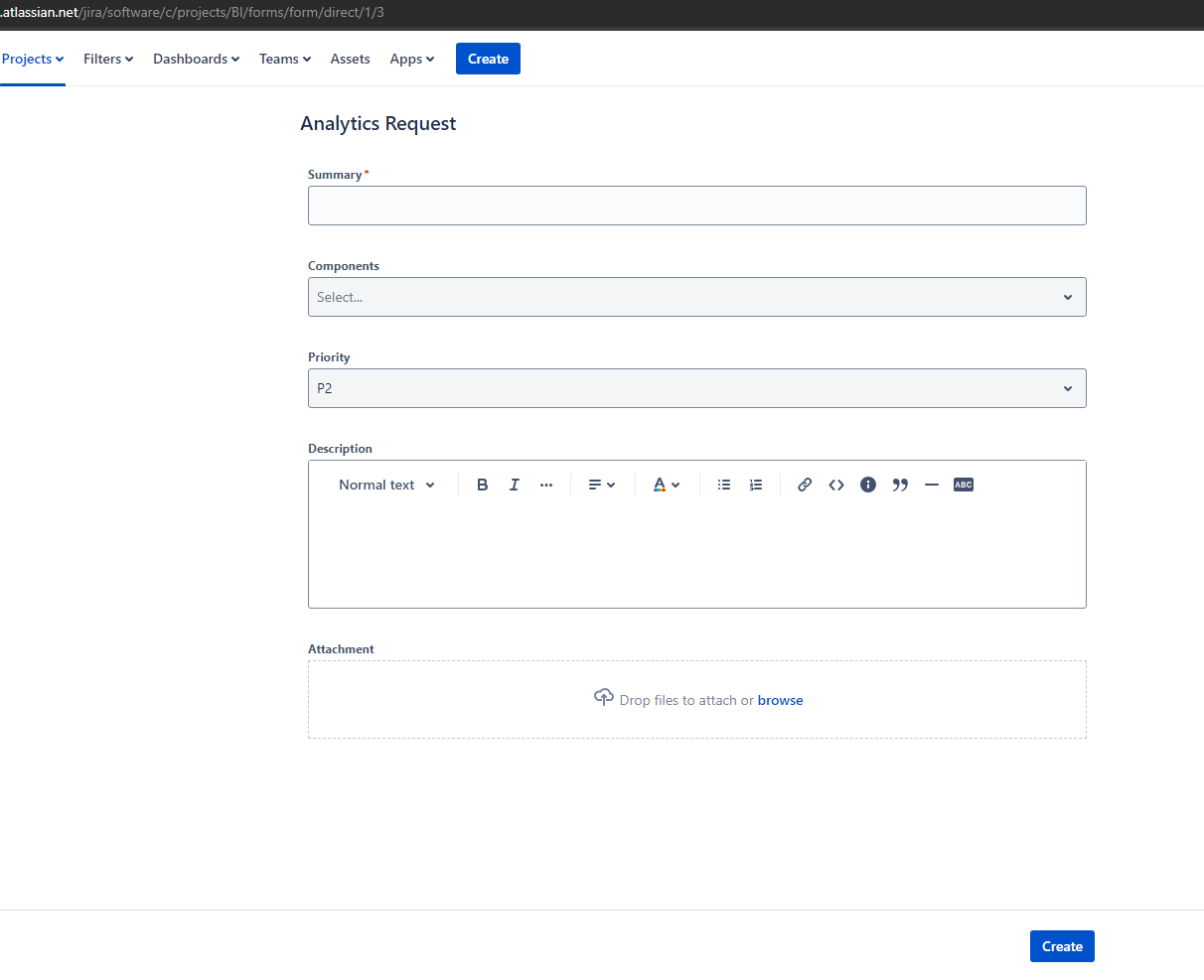Submit the form with bottom Create button
Screen dimensions: 1204x980
tap(1062, 946)
